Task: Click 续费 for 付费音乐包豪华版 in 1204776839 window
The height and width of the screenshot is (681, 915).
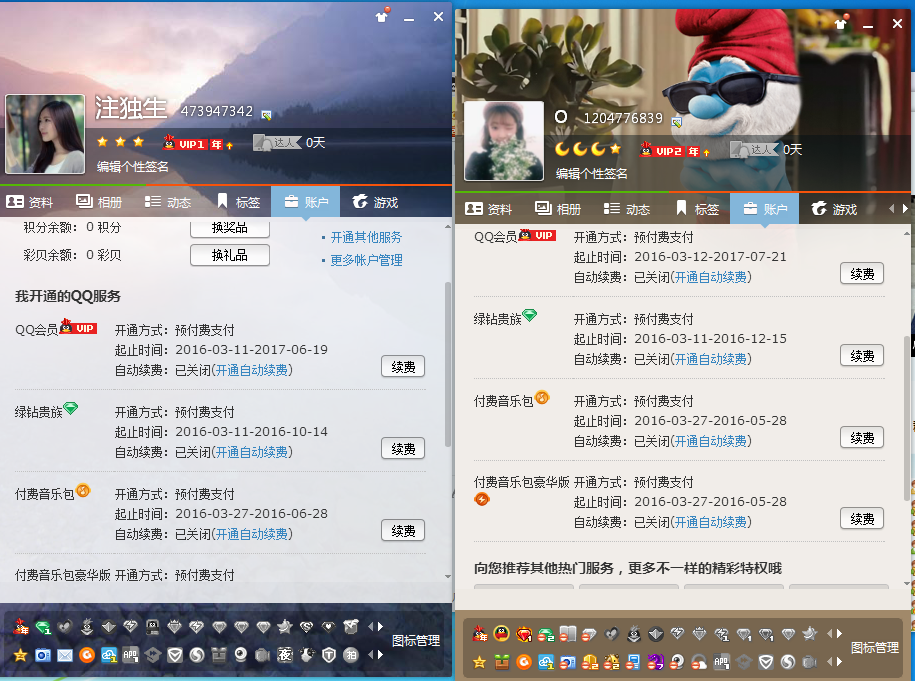Action: pyautogui.click(x=862, y=519)
